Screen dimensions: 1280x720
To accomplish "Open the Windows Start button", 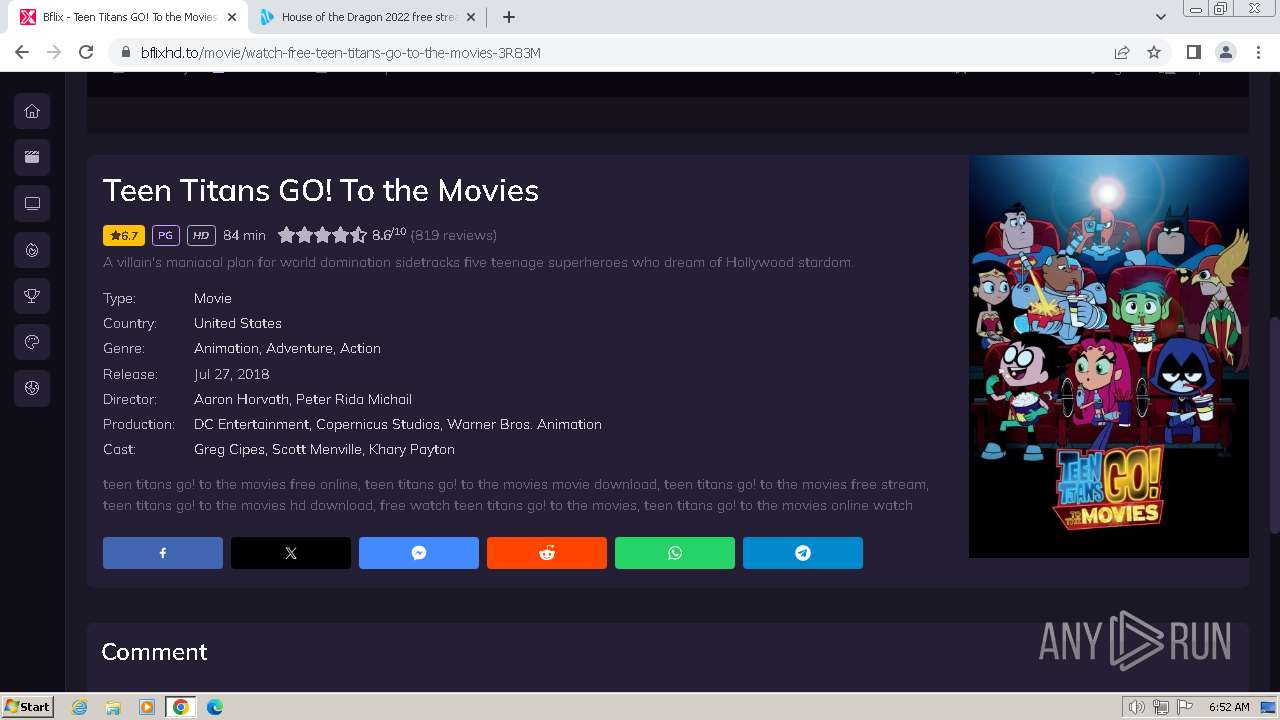I will click(x=27, y=706).
